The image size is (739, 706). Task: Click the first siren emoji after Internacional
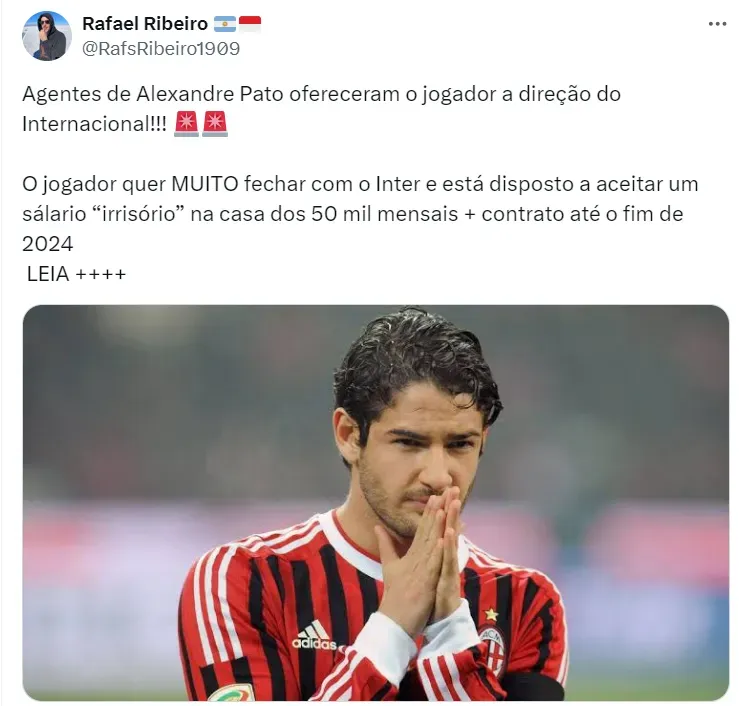pyautogui.click(x=186, y=124)
